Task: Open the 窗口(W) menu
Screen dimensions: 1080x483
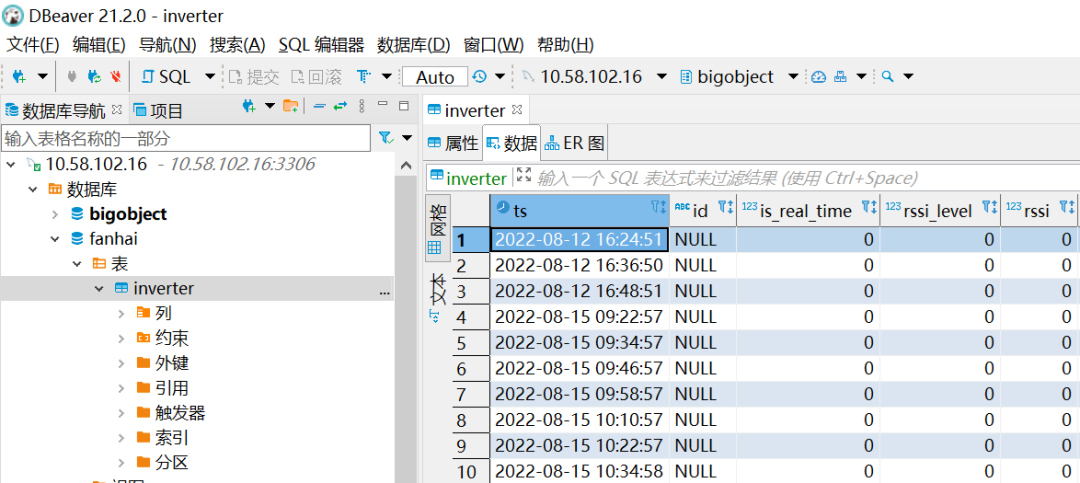Action: [x=493, y=45]
